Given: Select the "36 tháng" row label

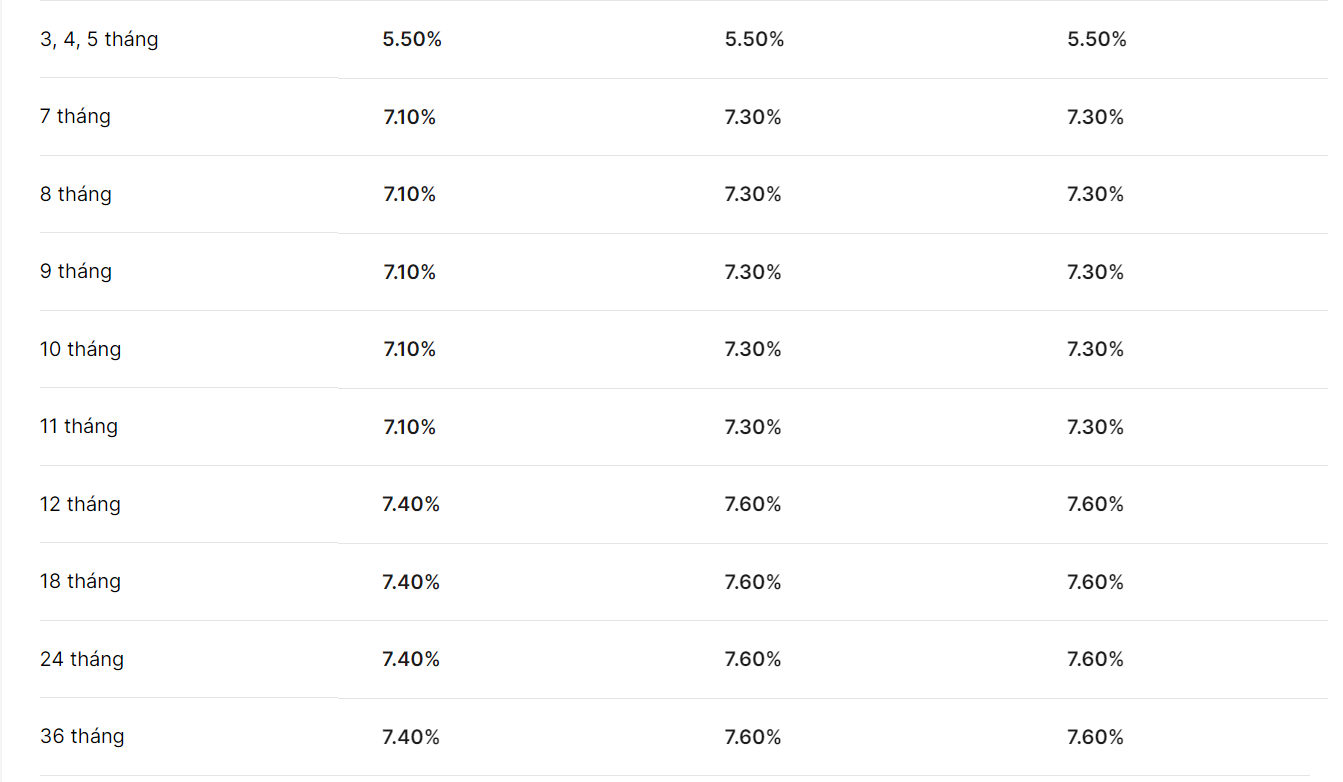Looking at the screenshot, I should (x=82, y=737).
